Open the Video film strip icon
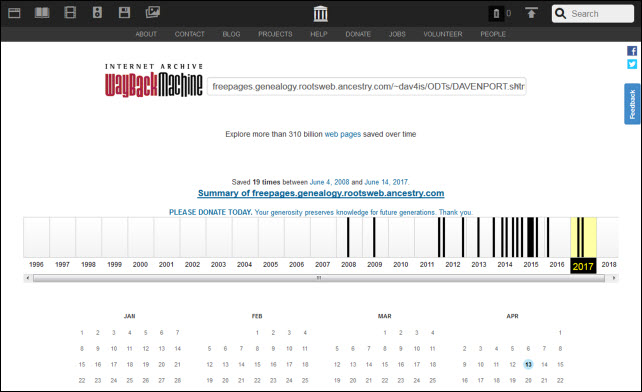The height and width of the screenshot is (392, 642). click(x=70, y=13)
